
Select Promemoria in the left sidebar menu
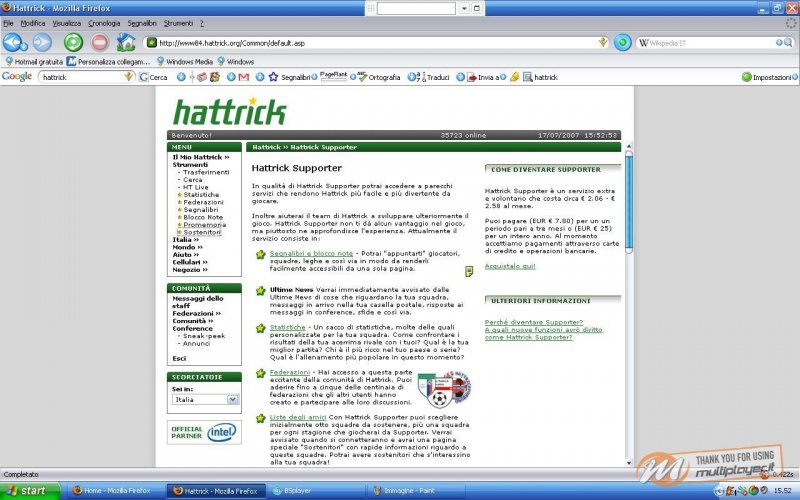click(204, 225)
